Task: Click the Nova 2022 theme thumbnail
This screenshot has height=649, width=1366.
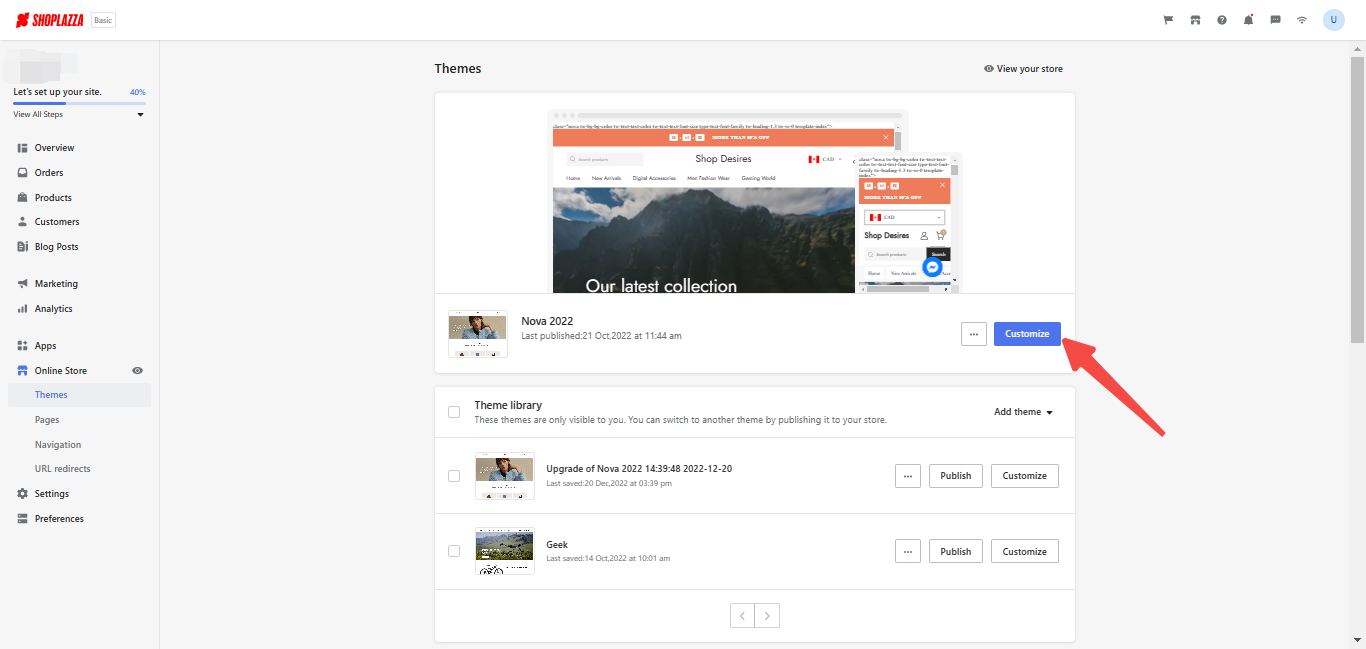Action: coord(478,334)
